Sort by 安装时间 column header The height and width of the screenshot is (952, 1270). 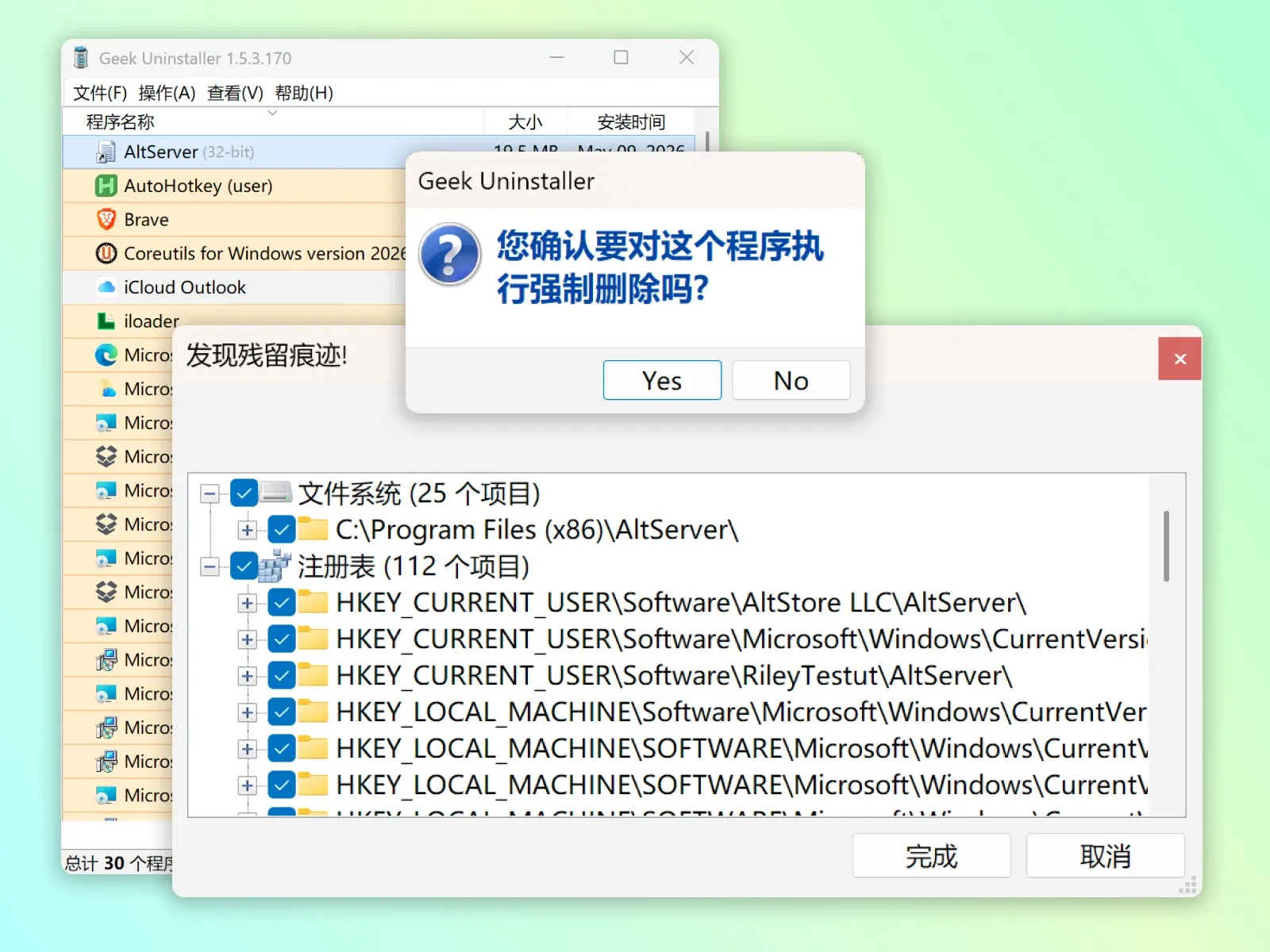tap(631, 121)
